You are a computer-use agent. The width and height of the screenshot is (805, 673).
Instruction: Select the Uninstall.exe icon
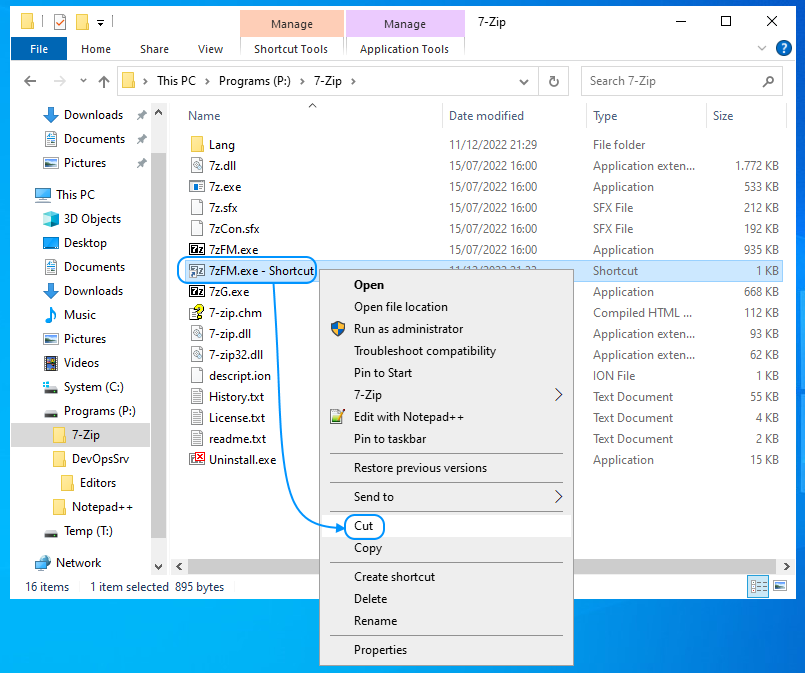pos(197,459)
